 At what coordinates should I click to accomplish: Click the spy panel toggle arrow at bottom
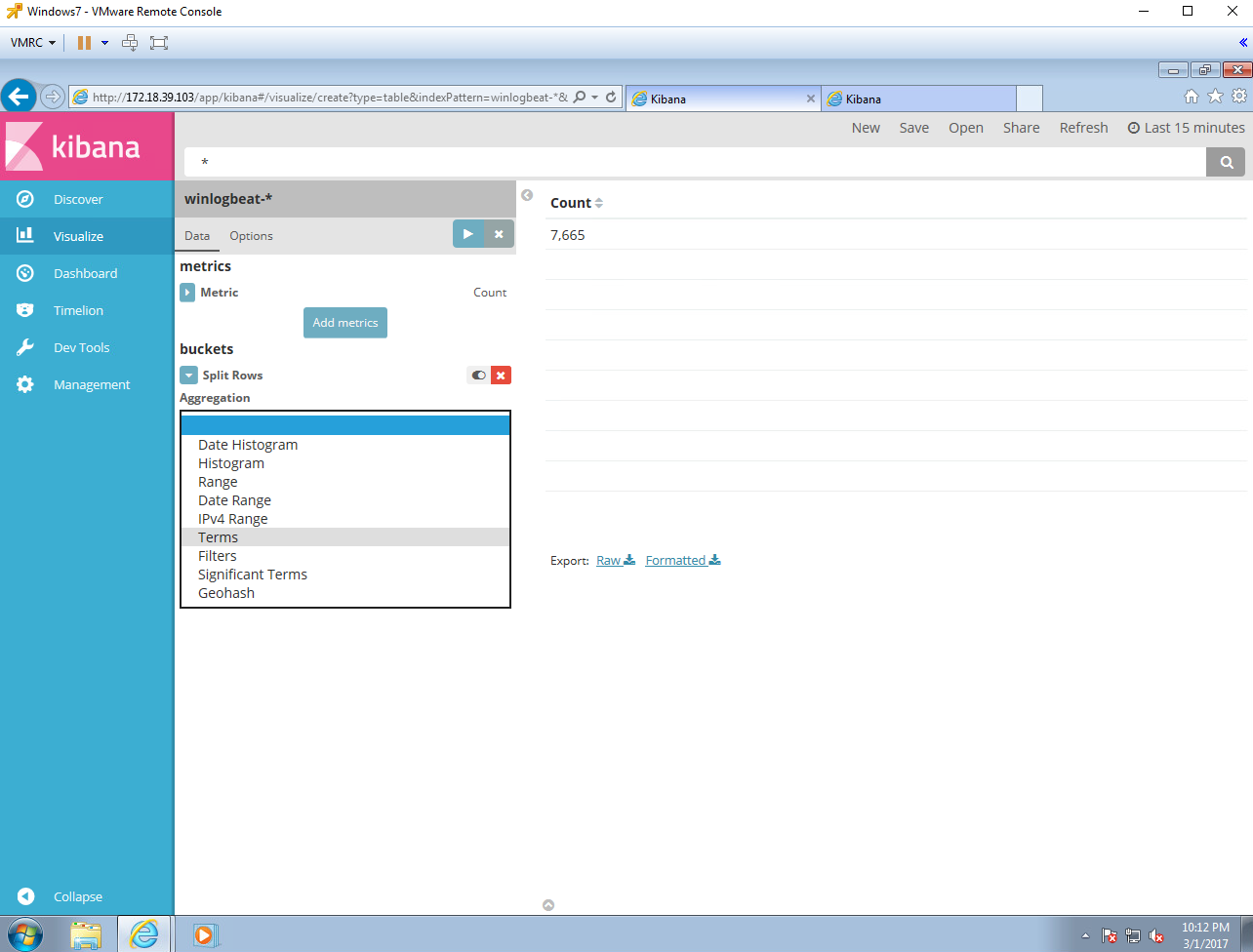tap(548, 905)
